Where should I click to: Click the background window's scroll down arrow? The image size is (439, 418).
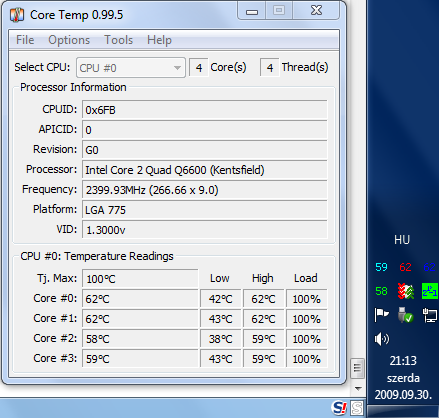(358, 389)
